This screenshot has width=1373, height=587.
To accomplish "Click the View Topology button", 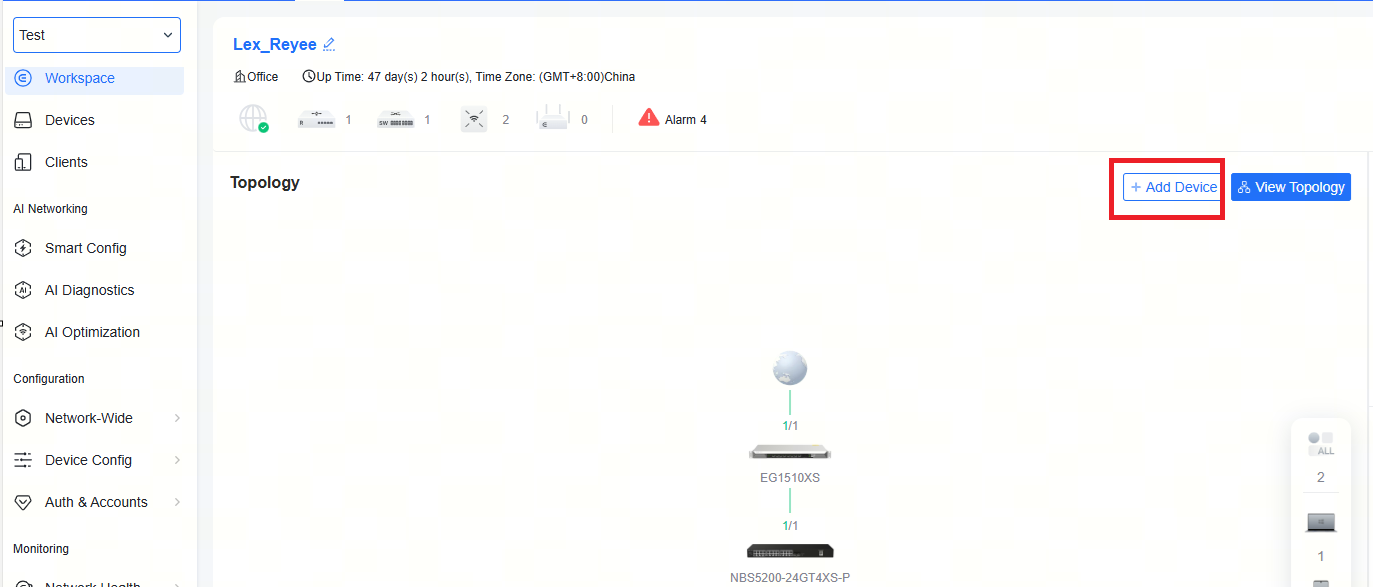I will [x=1290, y=187].
